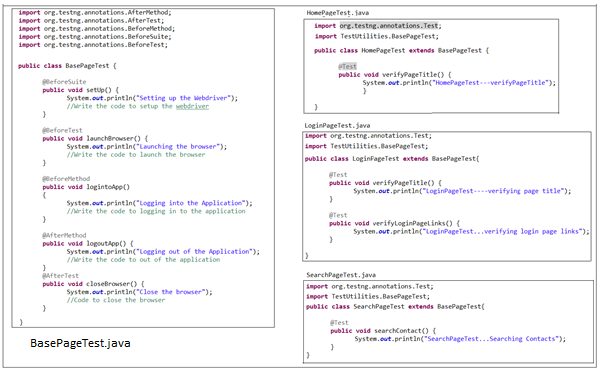602x373 pixels.
Task: Click the comment about logging in to the application
Action: tap(156, 211)
